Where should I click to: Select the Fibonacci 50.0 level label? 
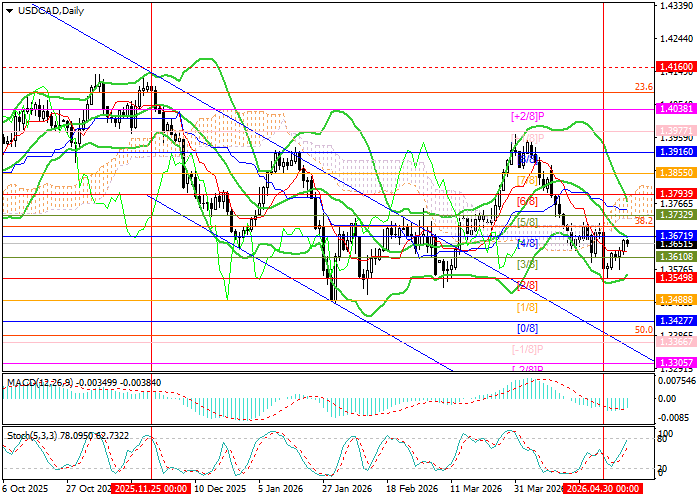tap(644, 330)
